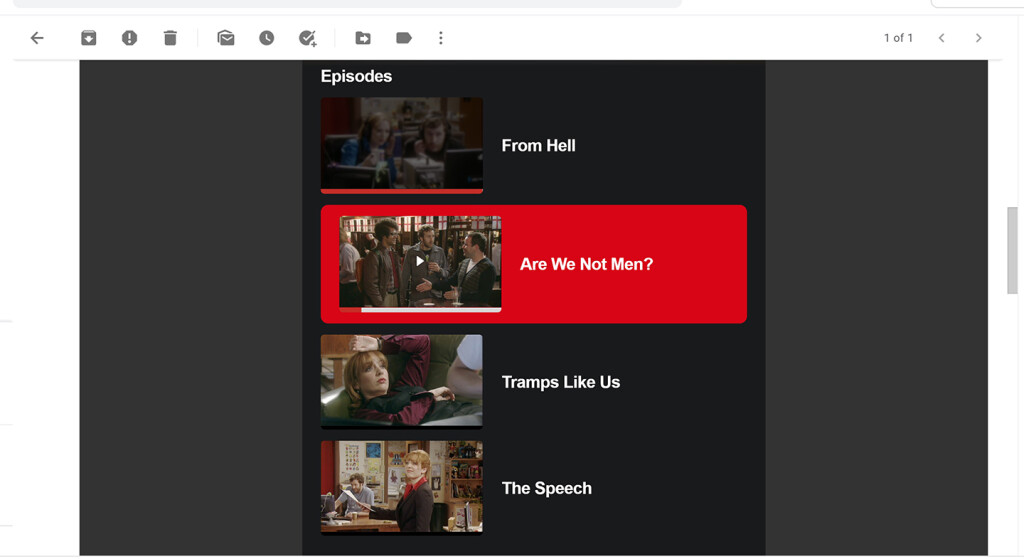Delete the email with trash icon
This screenshot has height=559, width=1024.
170,38
